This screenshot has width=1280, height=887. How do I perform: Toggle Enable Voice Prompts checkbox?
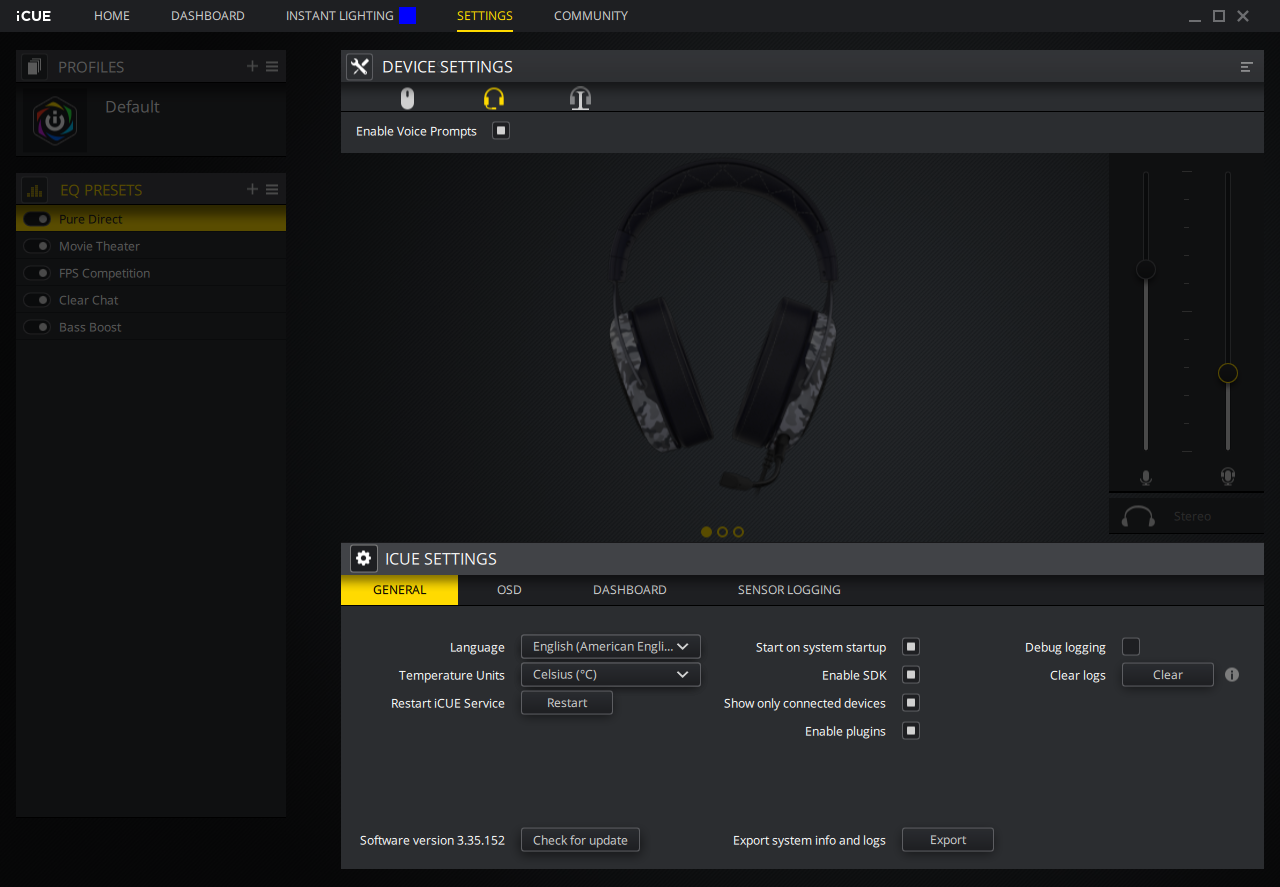[x=501, y=130]
